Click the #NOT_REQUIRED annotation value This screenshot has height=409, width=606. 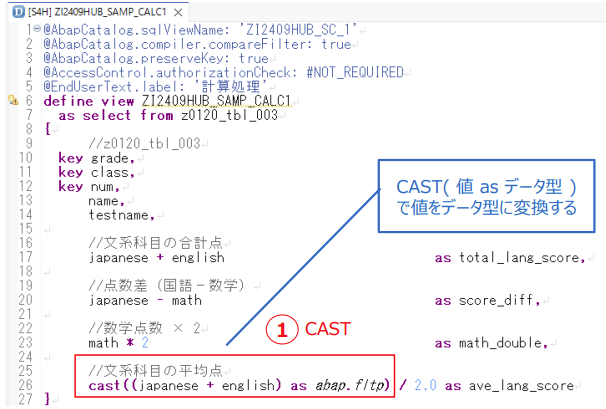pyautogui.click(x=355, y=72)
